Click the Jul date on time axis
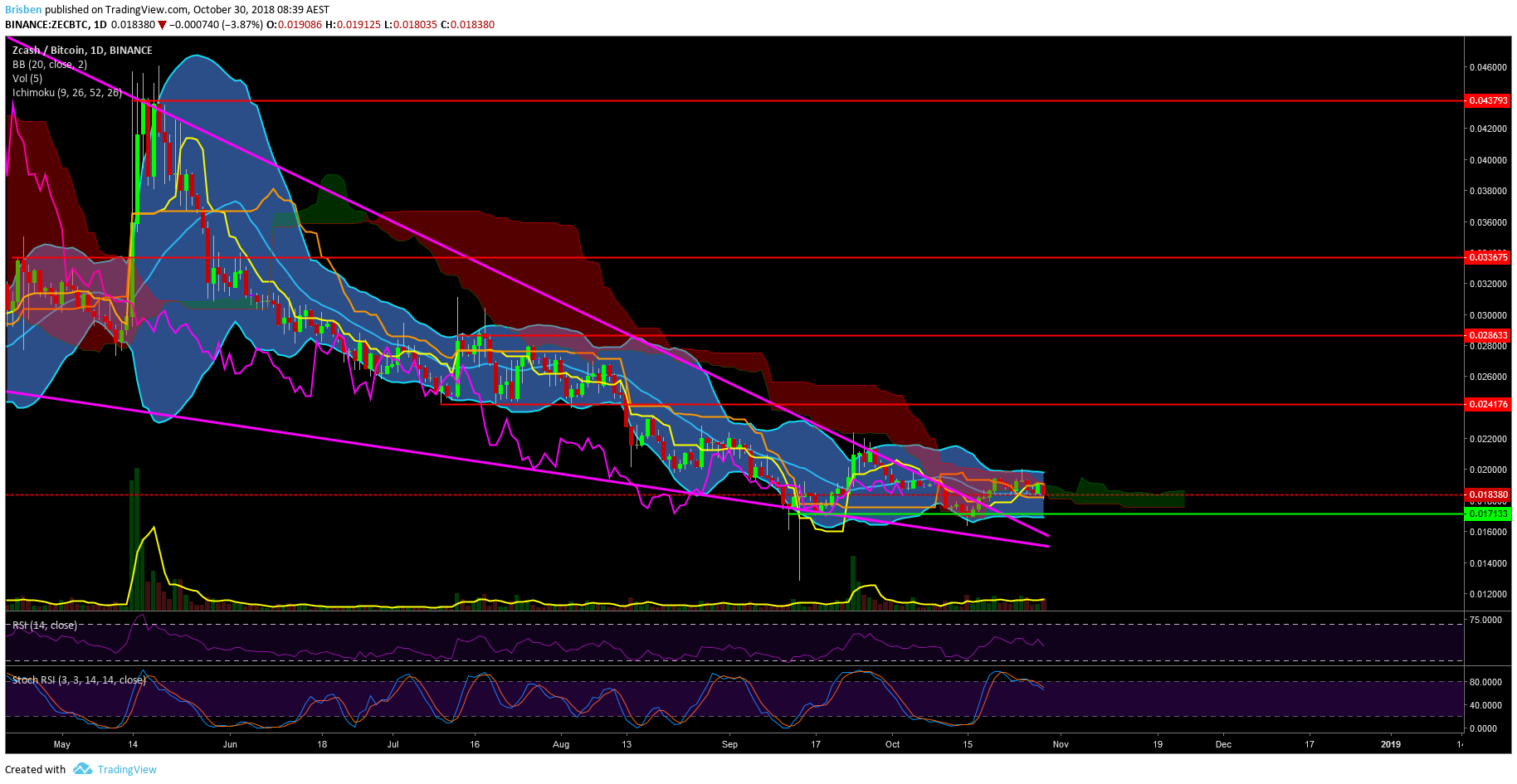This screenshot has width=1517, height=784. click(393, 744)
